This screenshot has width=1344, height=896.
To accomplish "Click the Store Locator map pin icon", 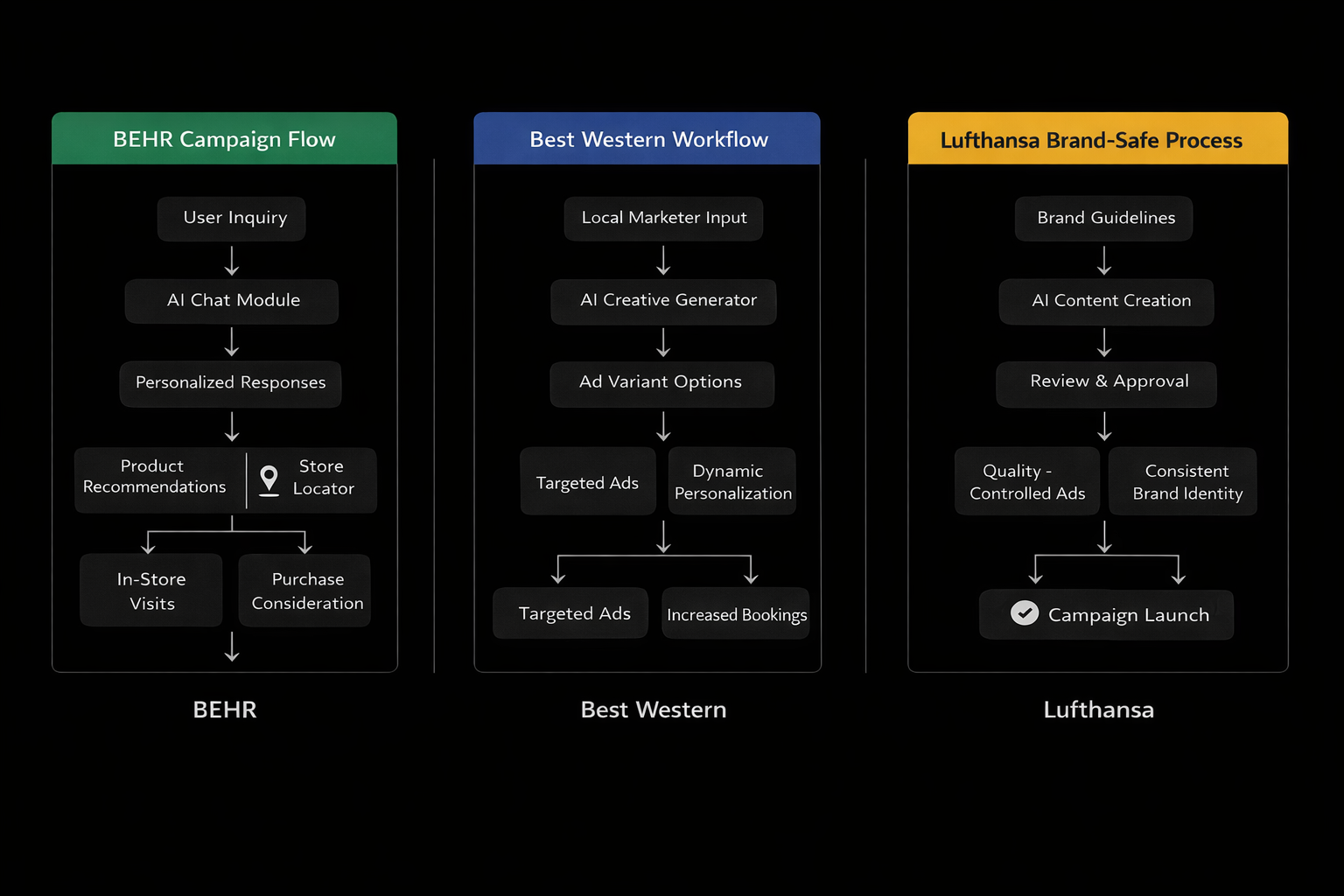I will (269, 479).
